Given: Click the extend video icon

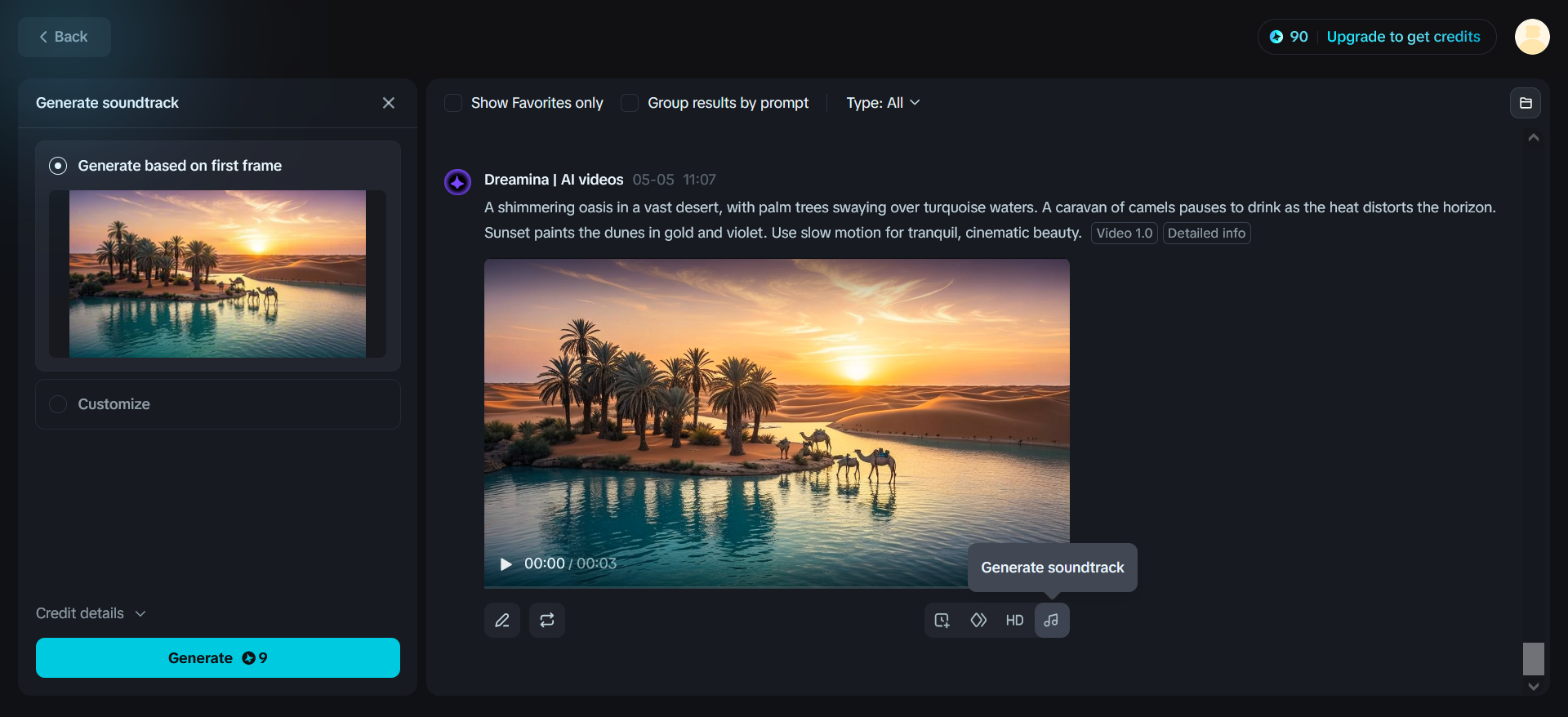Looking at the screenshot, I should [x=942, y=621].
